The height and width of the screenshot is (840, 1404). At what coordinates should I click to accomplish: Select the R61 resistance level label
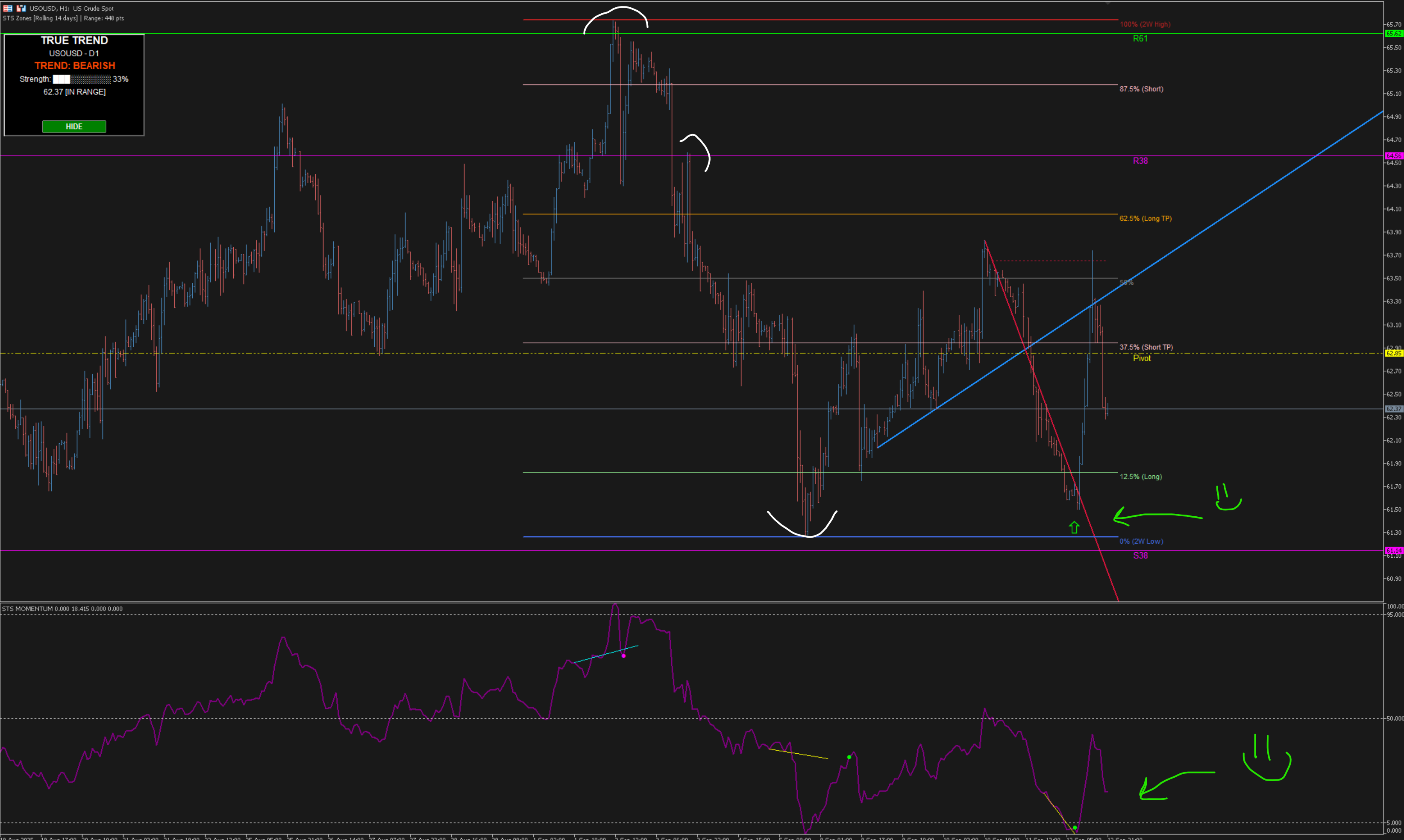click(x=1140, y=38)
